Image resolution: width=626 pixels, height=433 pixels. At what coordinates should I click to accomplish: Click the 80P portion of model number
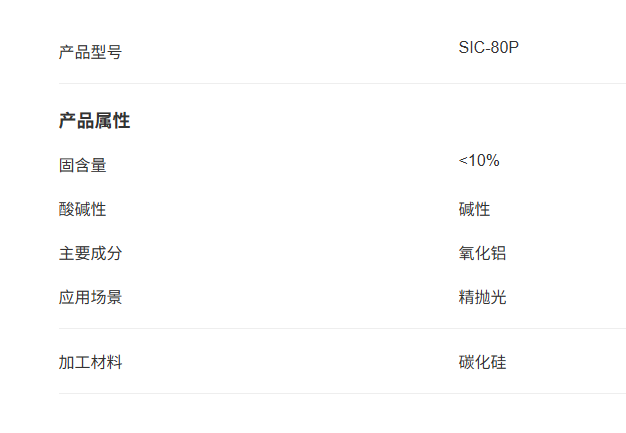coord(505,47)
